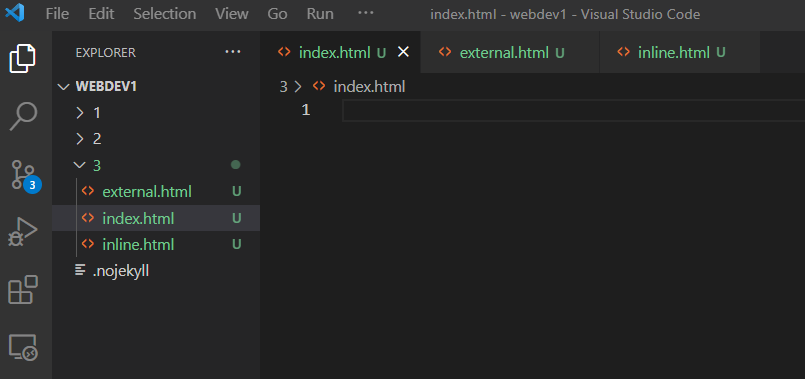Click HTML icon beside inline.html in tree
805x379 pixels.
pyautogui.click(x=88, y=244)
